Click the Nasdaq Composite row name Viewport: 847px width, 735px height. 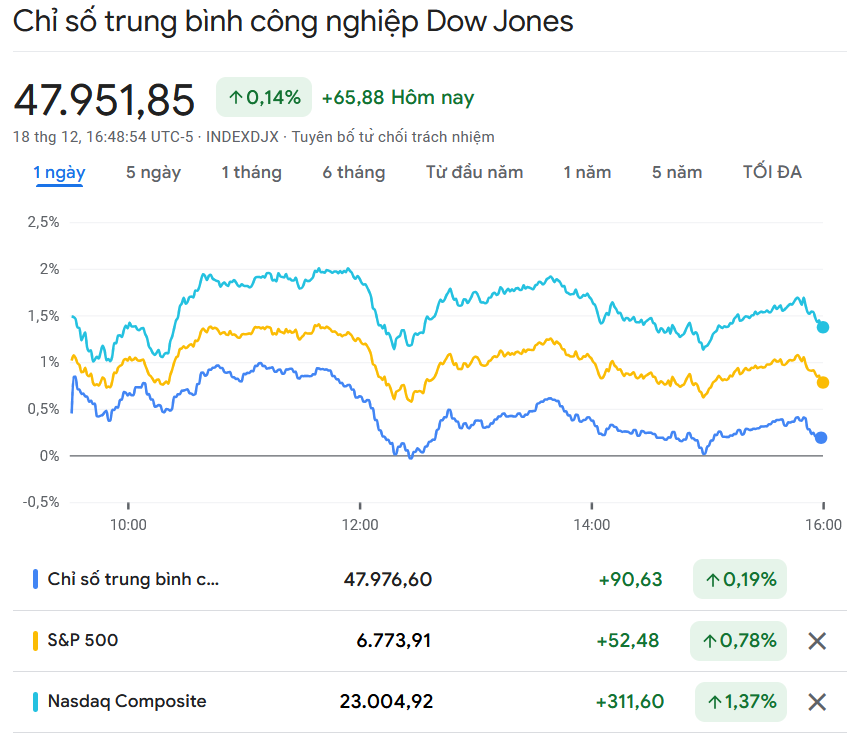click(x=127, y=701)
